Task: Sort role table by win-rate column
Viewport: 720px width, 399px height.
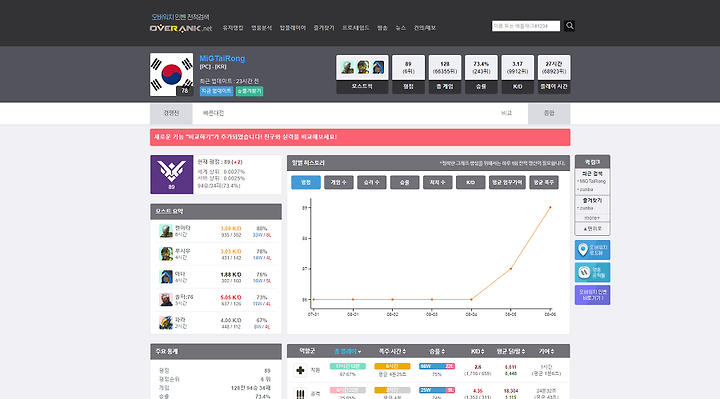Action: pos(437,352)
